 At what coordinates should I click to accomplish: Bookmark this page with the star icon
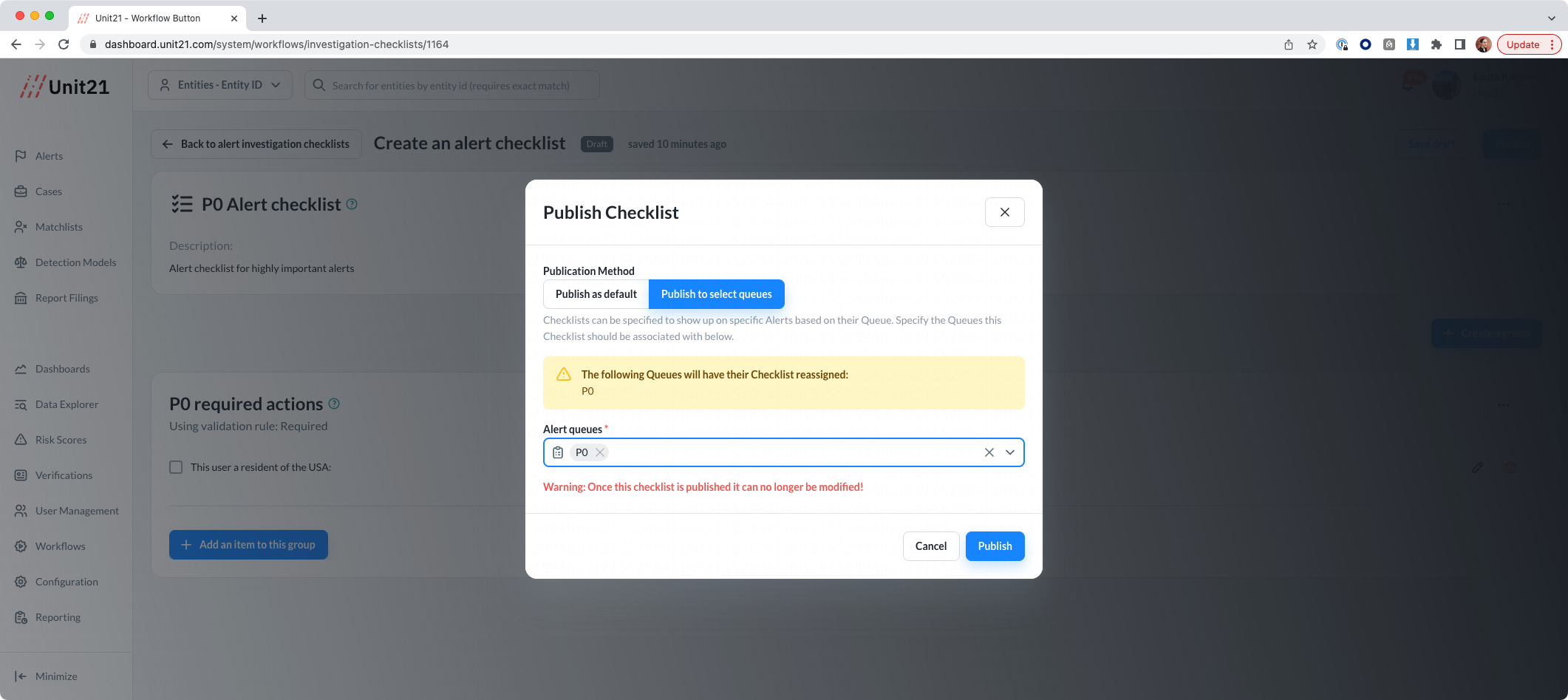(x=1312, y=44)
